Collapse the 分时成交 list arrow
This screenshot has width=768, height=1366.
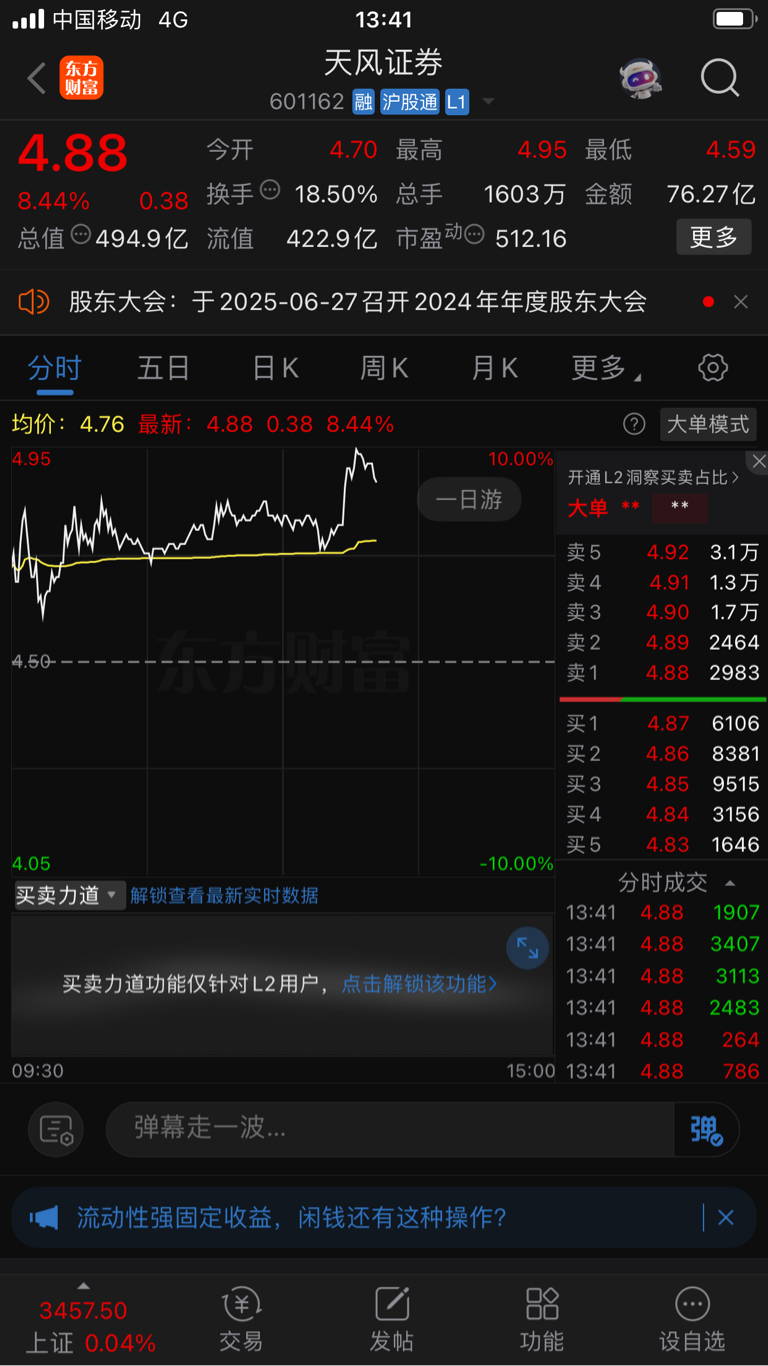730,882
